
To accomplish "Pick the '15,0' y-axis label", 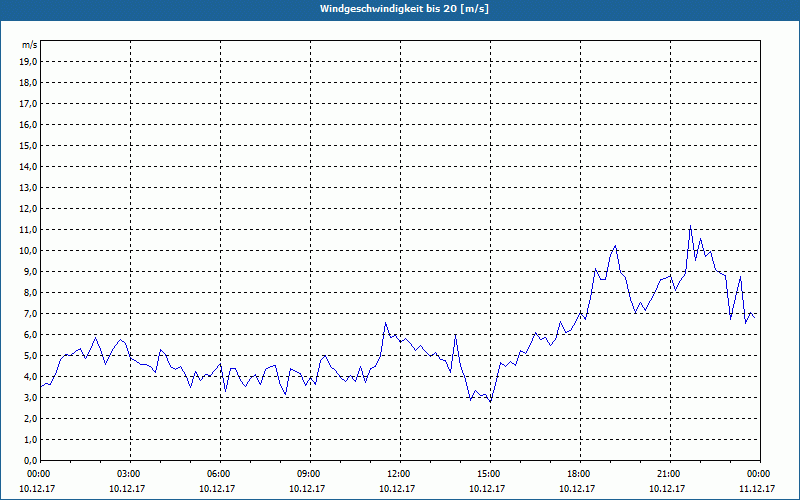I will pos(29,145).
